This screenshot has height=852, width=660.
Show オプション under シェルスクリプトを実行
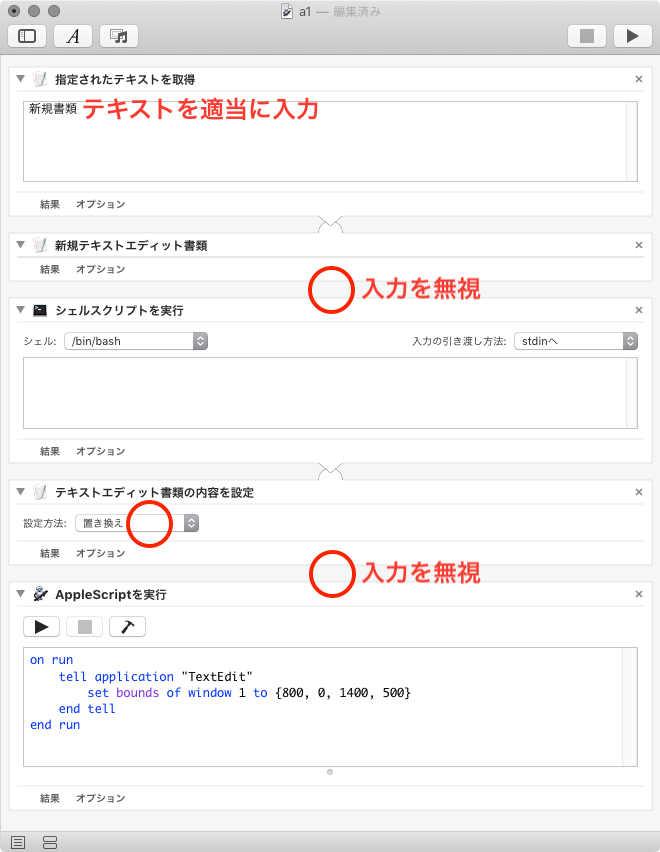click(x=100, y=452)
